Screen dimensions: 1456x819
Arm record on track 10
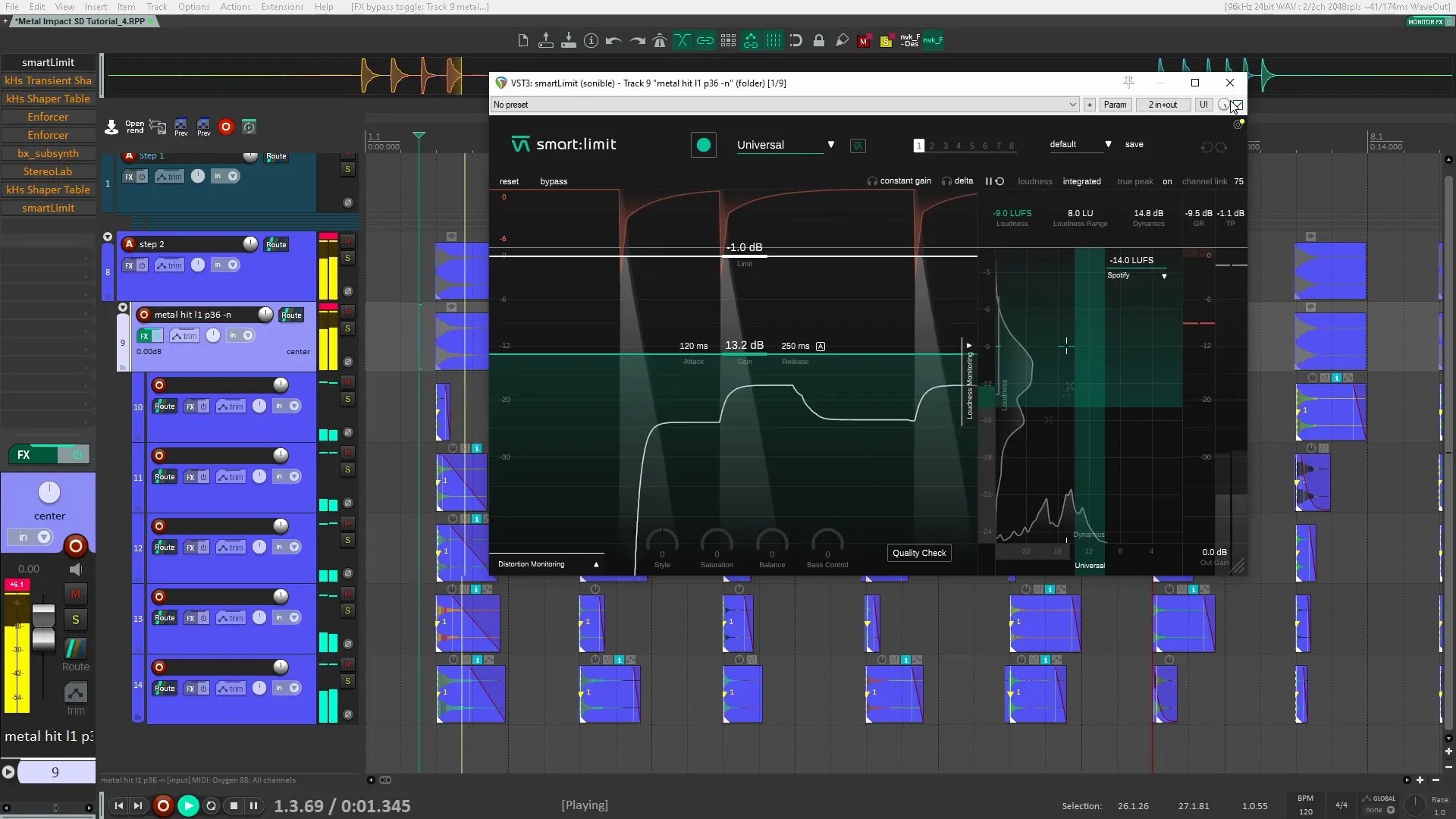[159, 385]
